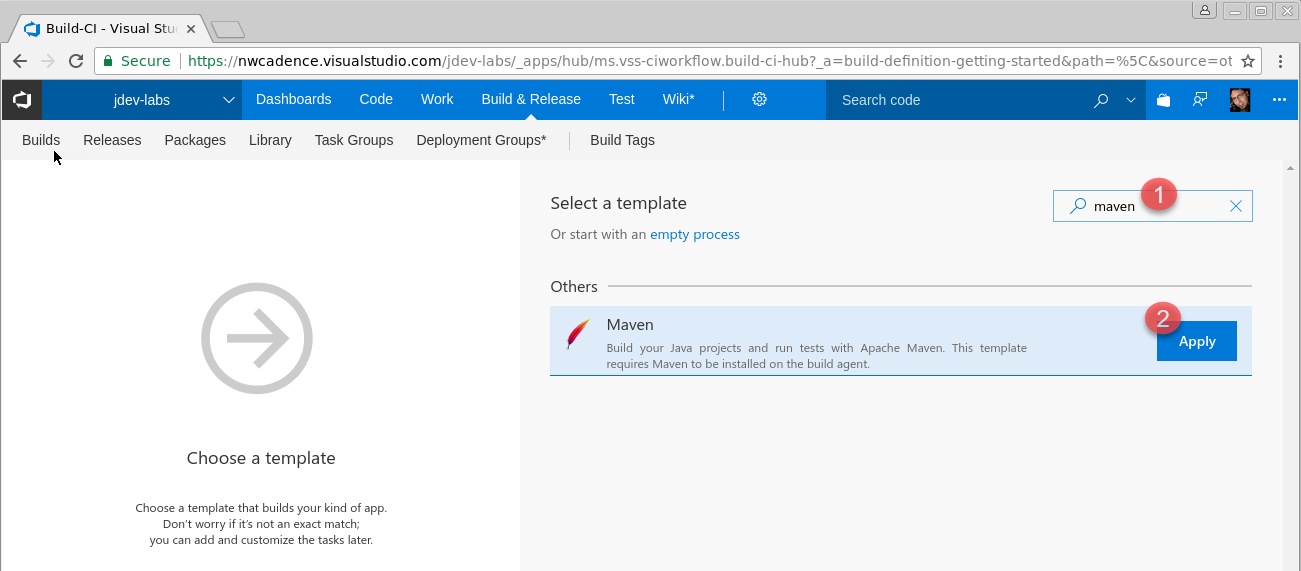1301x571 pixels.
Task: Open the Build Tags tab
Action: [x=622, y=140]
